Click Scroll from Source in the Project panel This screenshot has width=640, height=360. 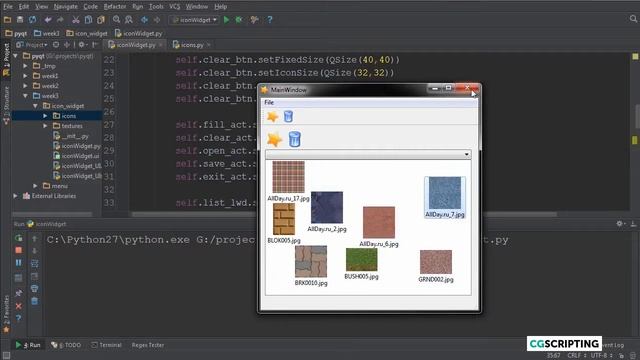[x=56, y=45]
